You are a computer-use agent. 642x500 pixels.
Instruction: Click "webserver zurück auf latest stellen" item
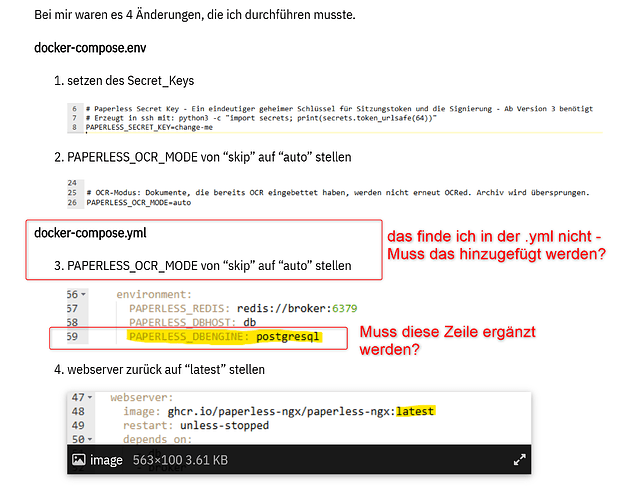point(166,370)
